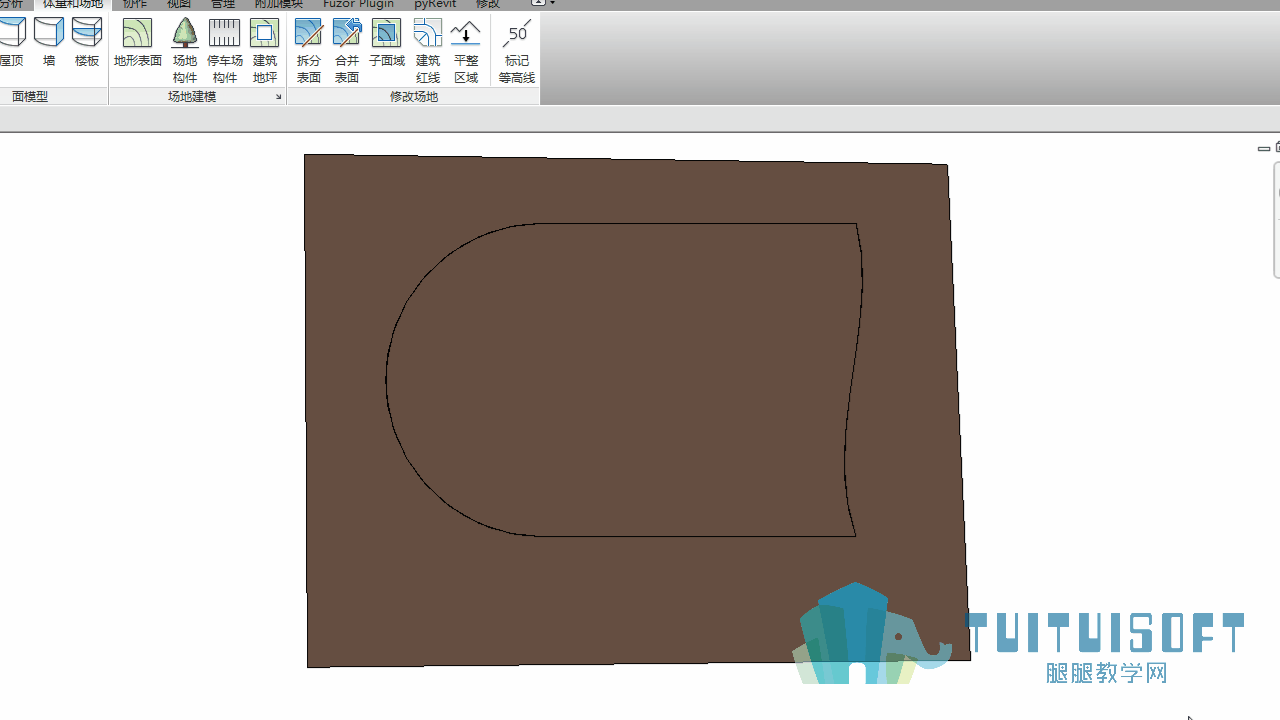Start the 子面域 subregion tool

click(386, 43)
